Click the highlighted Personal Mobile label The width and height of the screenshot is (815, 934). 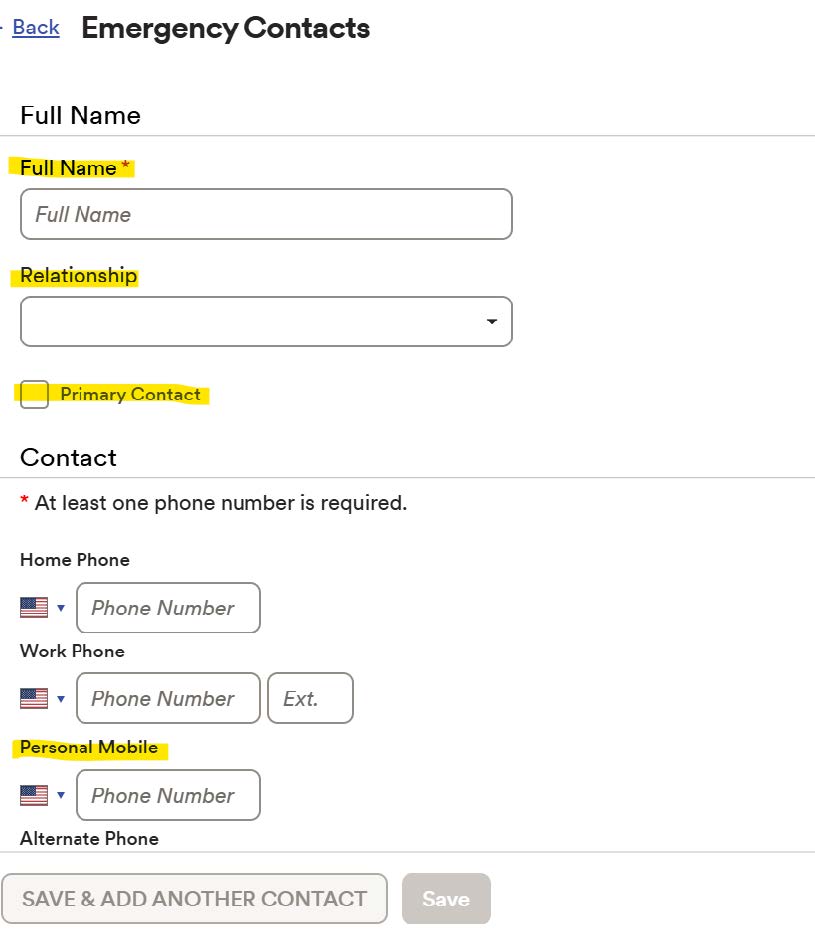pyautogui.click(x=89, y=748)
